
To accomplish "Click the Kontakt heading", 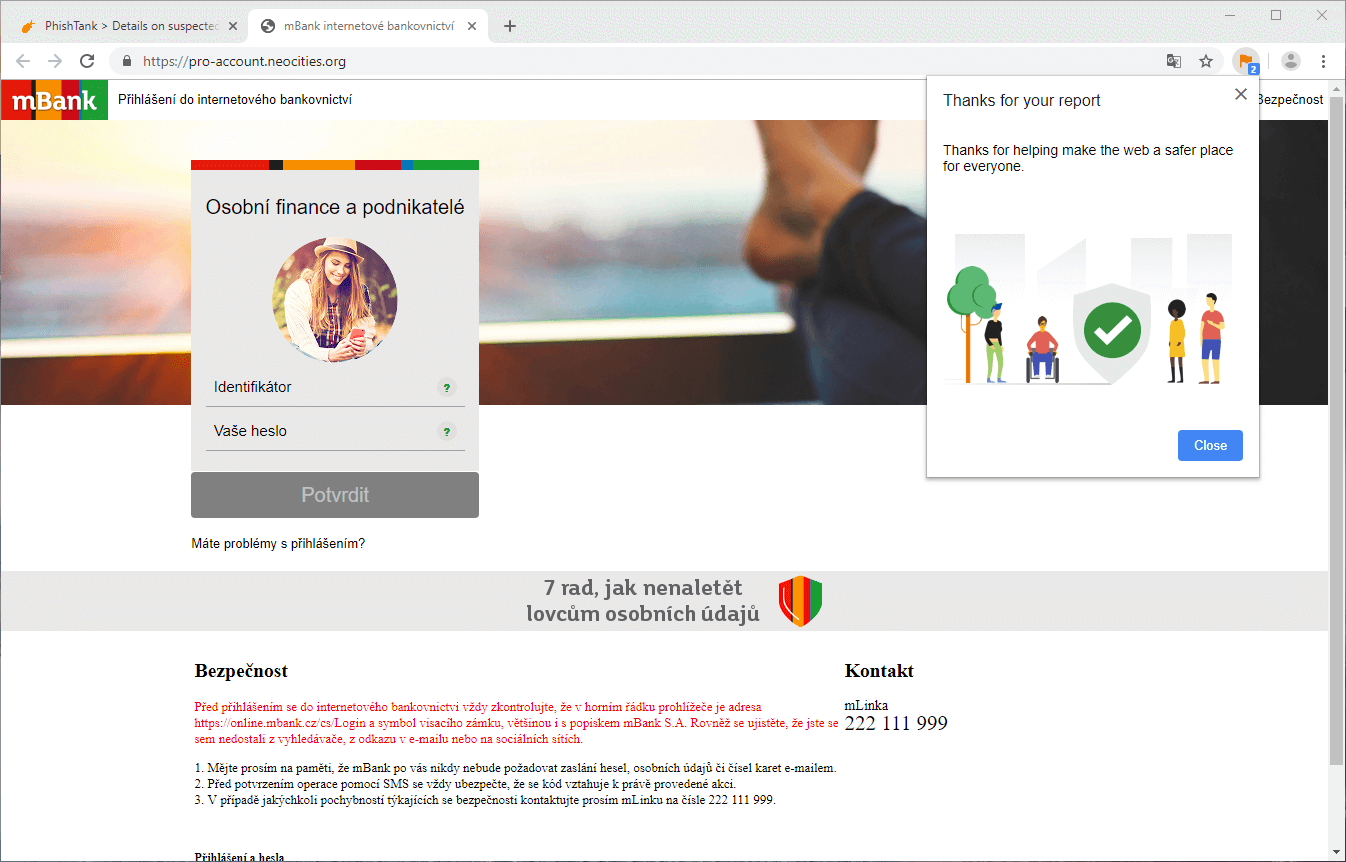I will pos(879,671).
